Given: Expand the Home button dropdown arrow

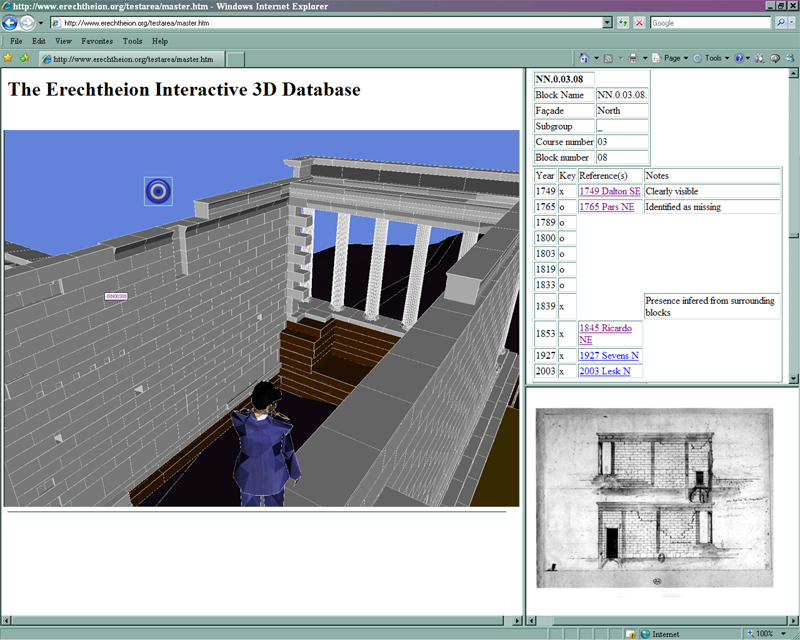Looking at the screenshot, I should [x=596, y=58].
